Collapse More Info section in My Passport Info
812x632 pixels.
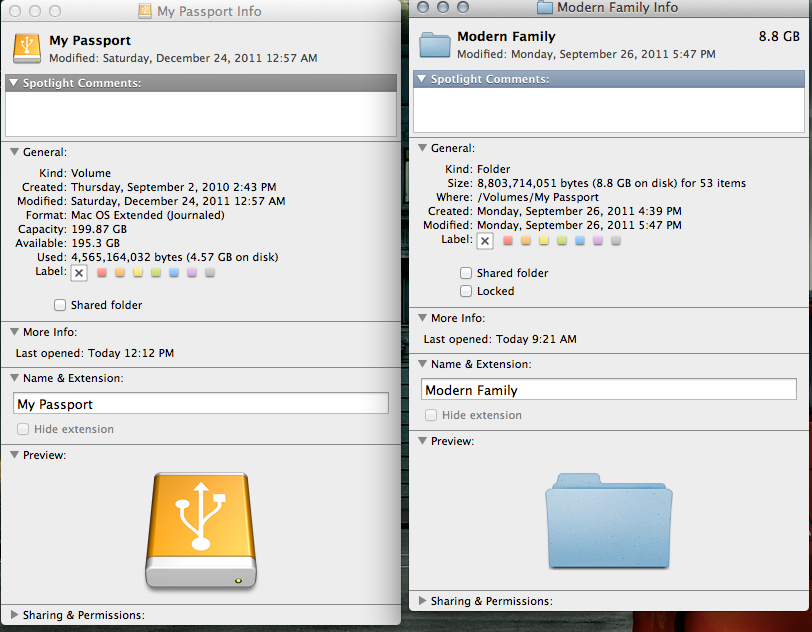point(14,332)
